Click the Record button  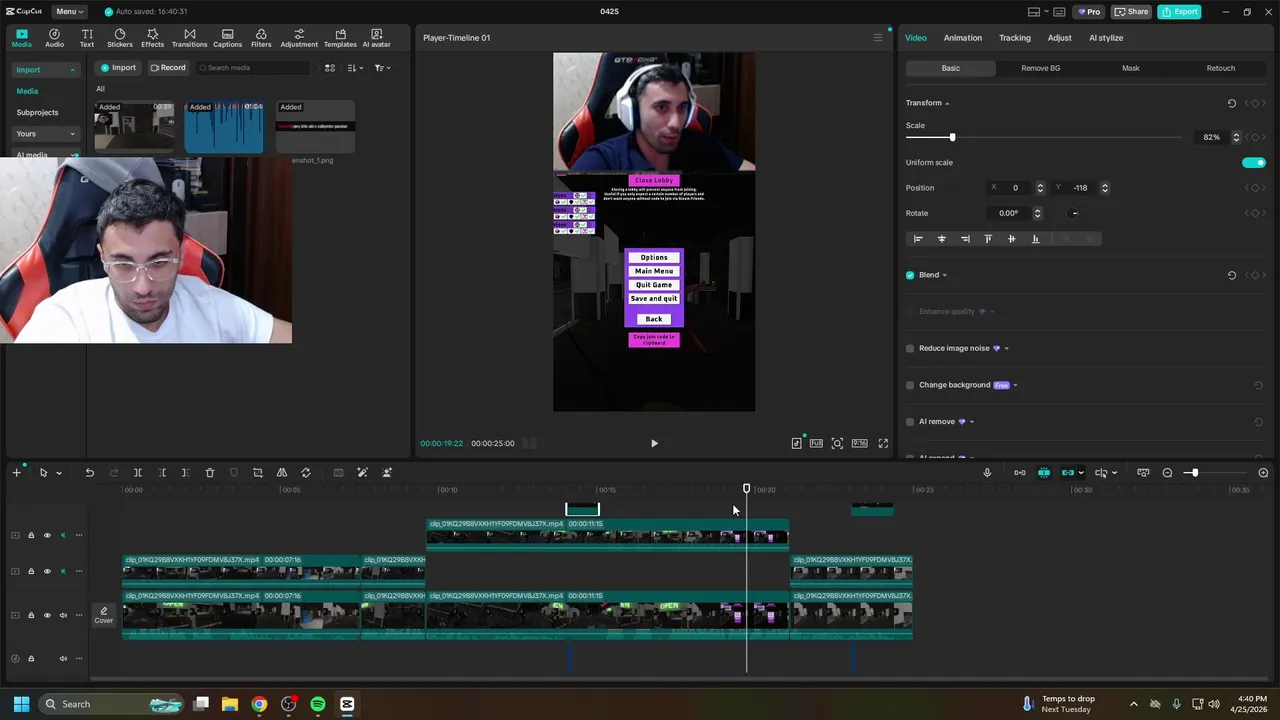[168, 68]
